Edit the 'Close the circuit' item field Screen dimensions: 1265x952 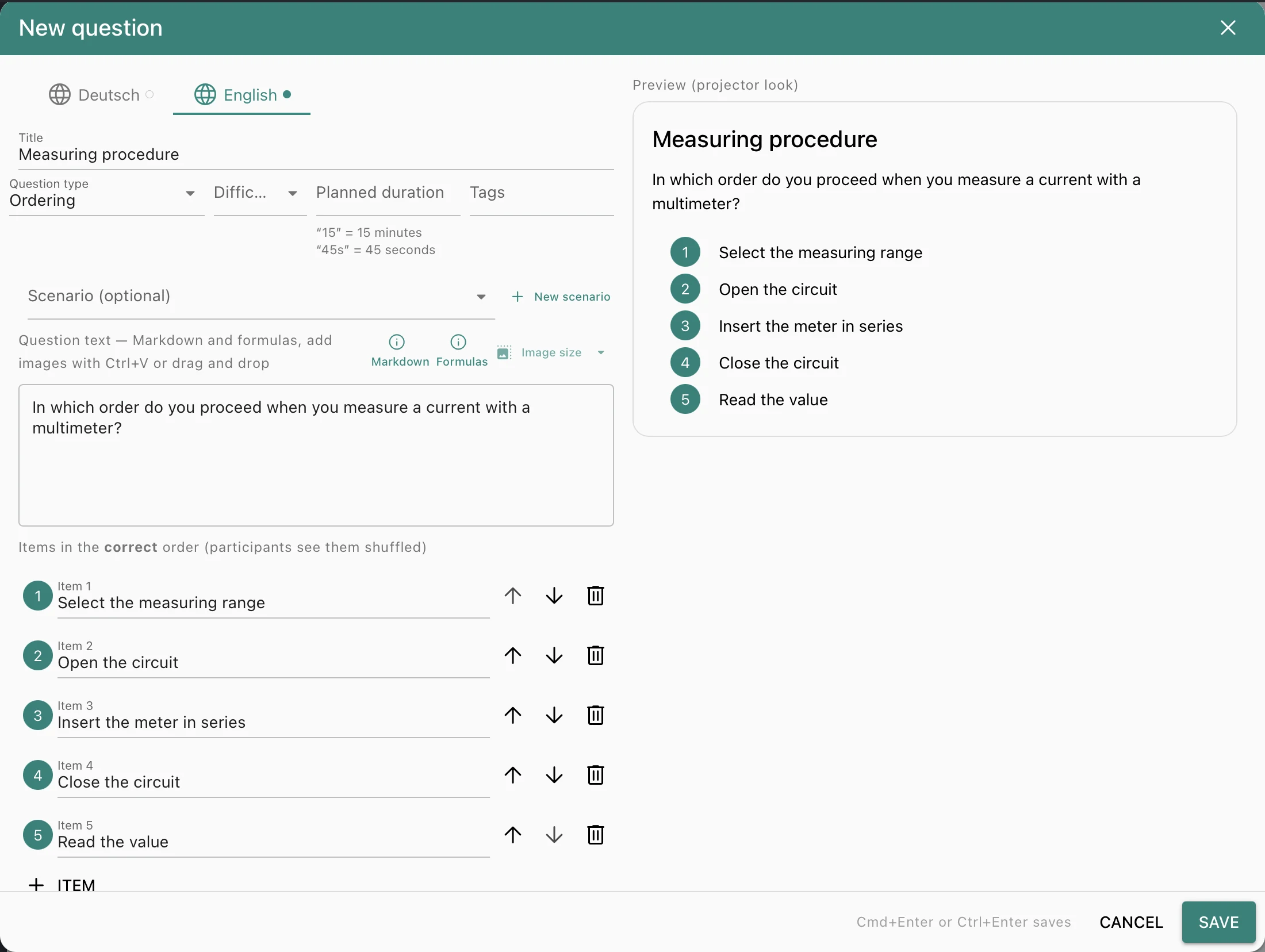click(x=274, y=777)
